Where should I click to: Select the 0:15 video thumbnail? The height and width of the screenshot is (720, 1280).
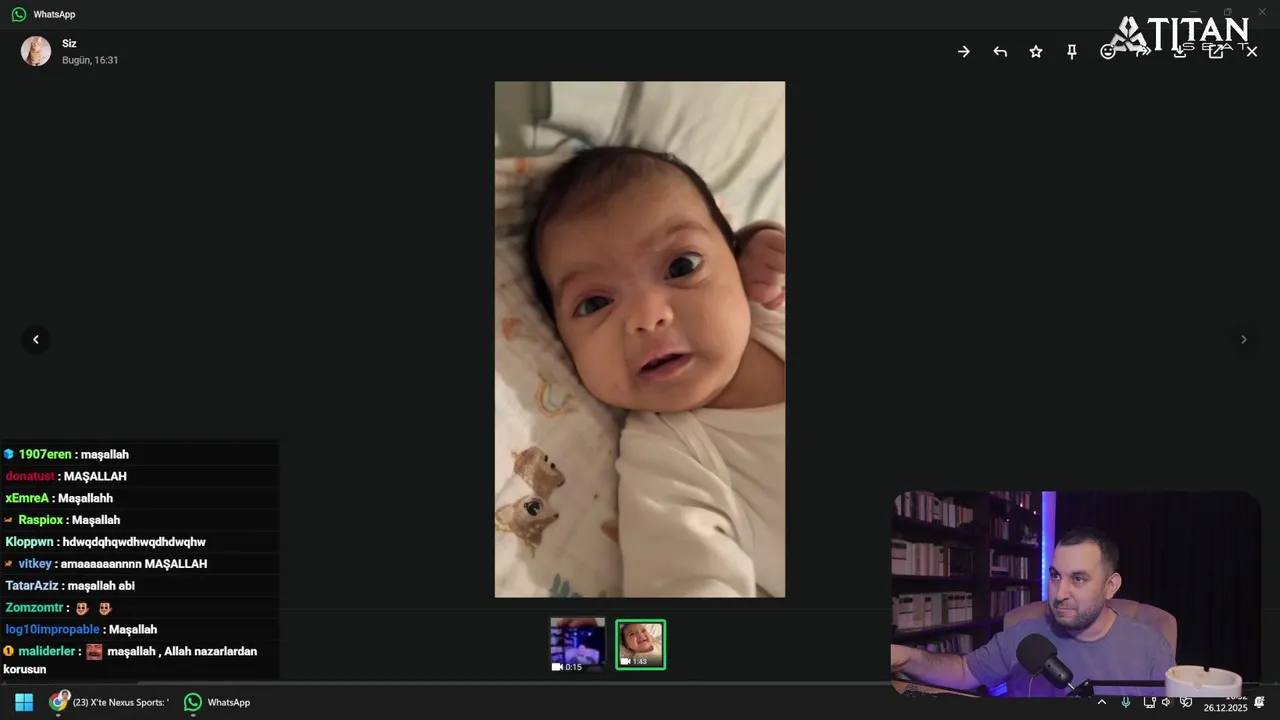click(x=578, y=645)
